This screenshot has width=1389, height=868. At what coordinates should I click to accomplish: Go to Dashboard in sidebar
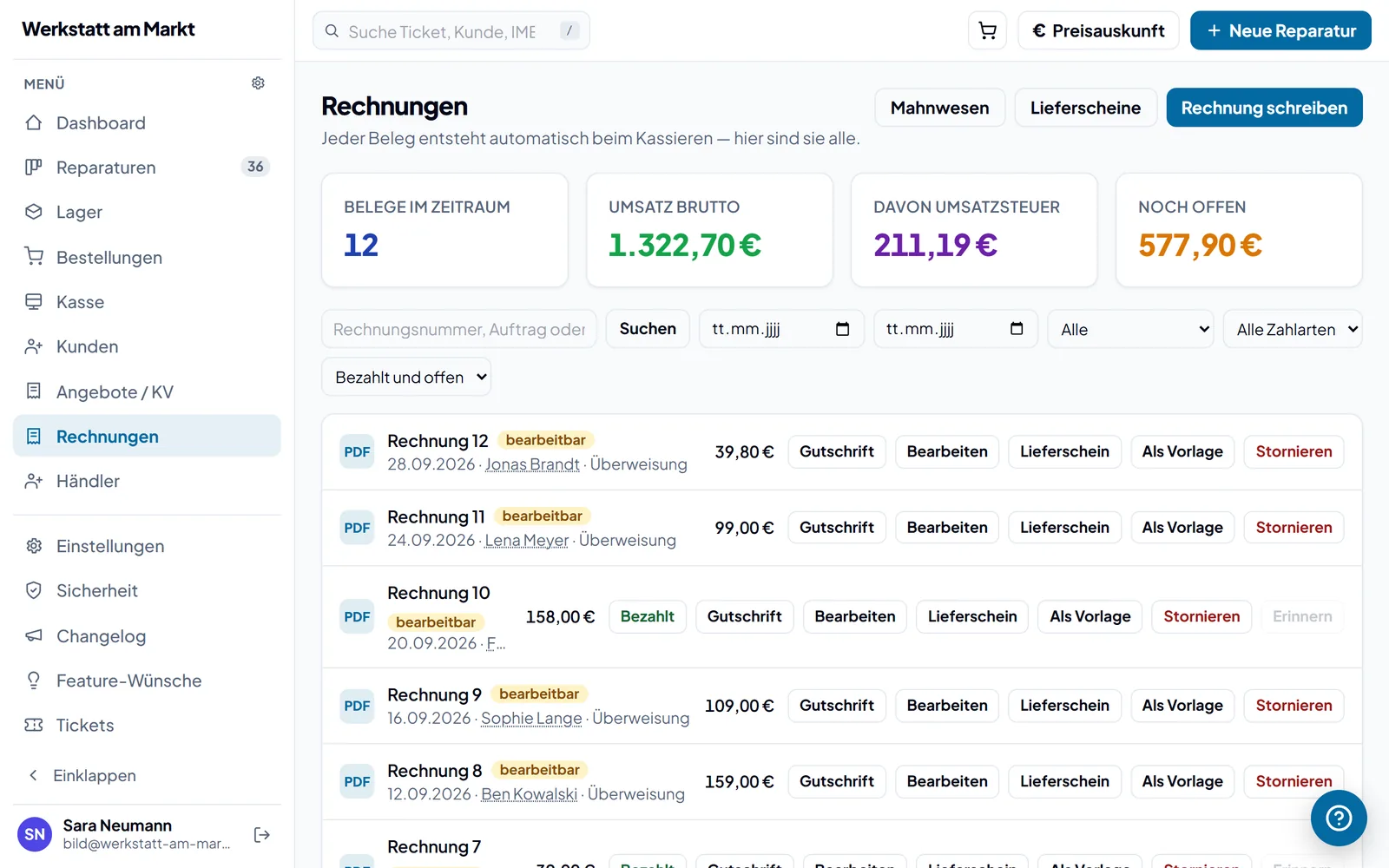(147, 123)
